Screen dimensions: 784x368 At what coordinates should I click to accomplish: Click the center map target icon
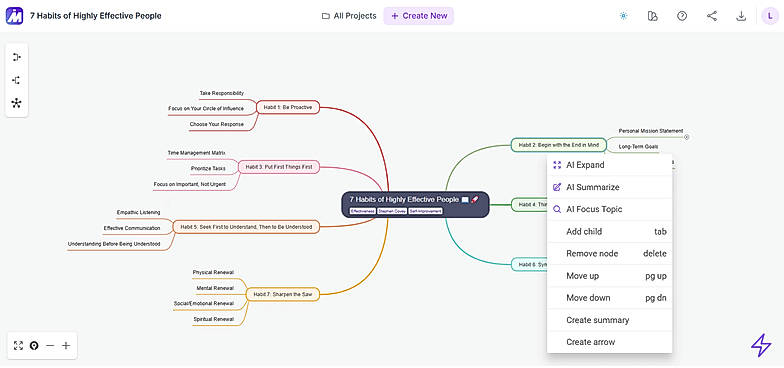tap(34, 346)
